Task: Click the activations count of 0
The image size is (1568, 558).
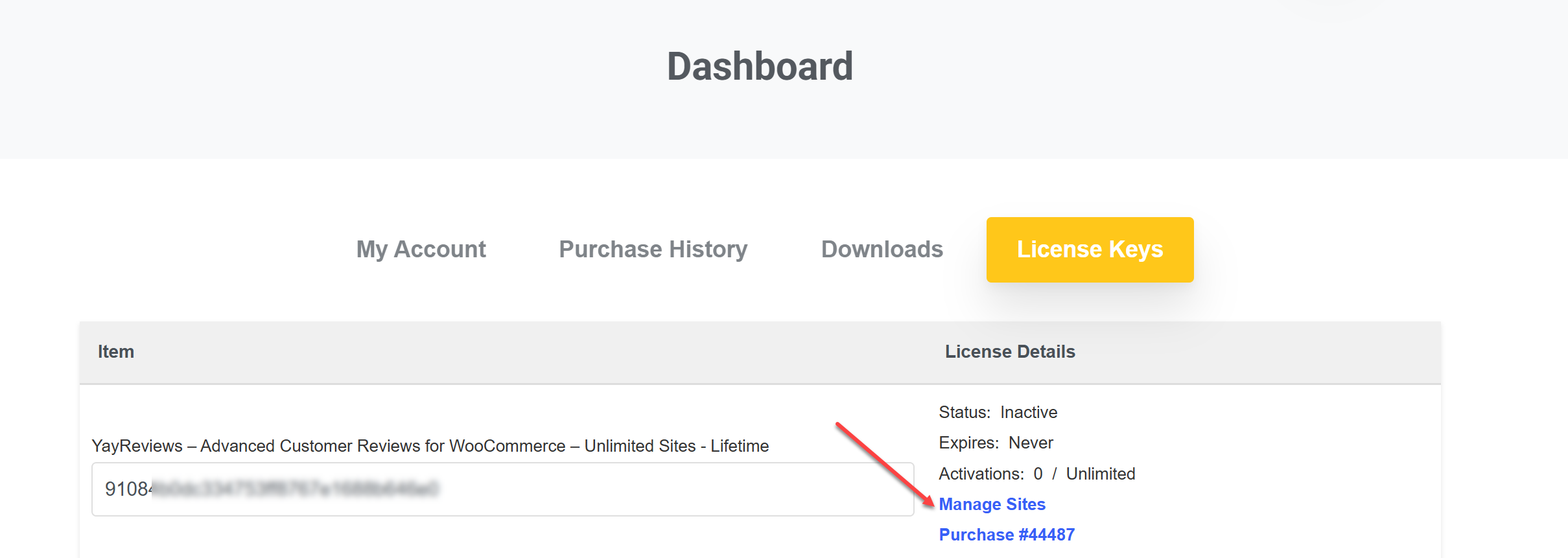Action: point(1038,474)
